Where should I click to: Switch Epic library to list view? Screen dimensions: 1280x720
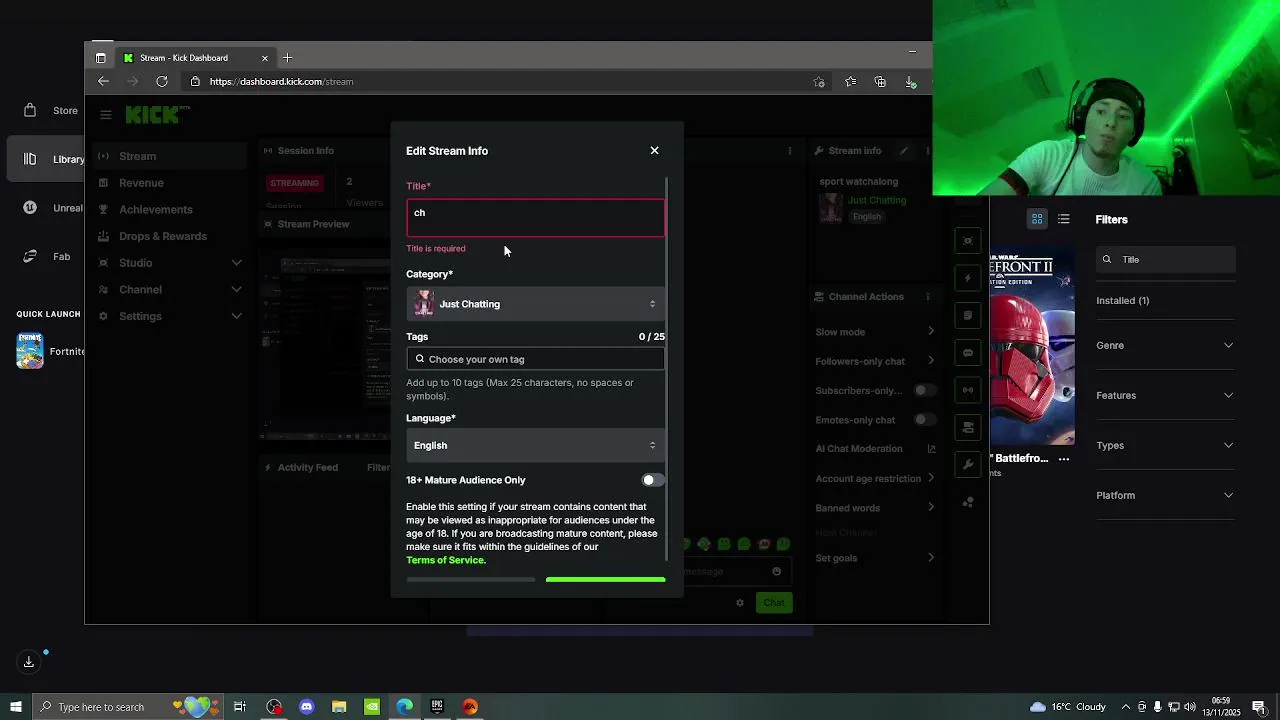coord(1064,219)
